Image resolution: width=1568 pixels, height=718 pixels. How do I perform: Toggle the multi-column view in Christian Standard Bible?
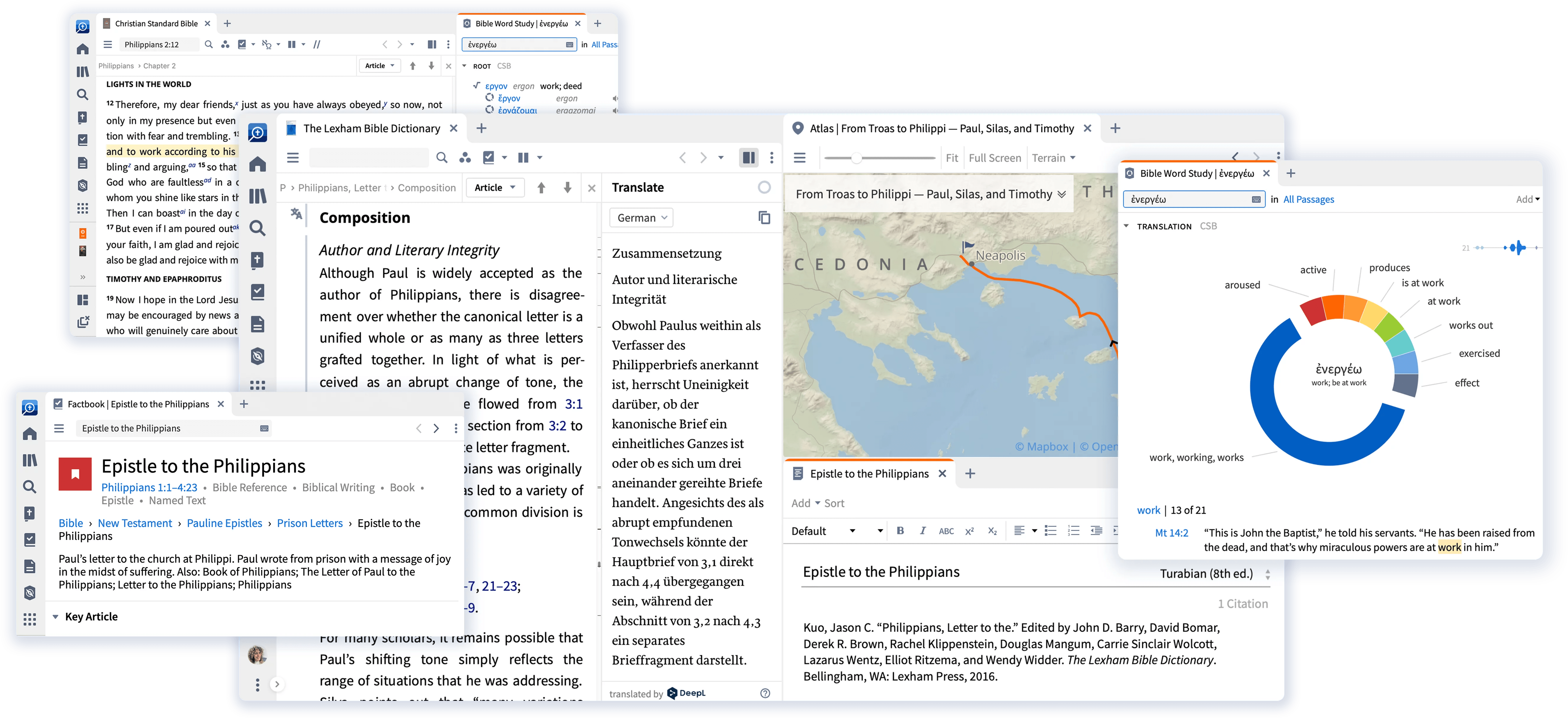292,44
